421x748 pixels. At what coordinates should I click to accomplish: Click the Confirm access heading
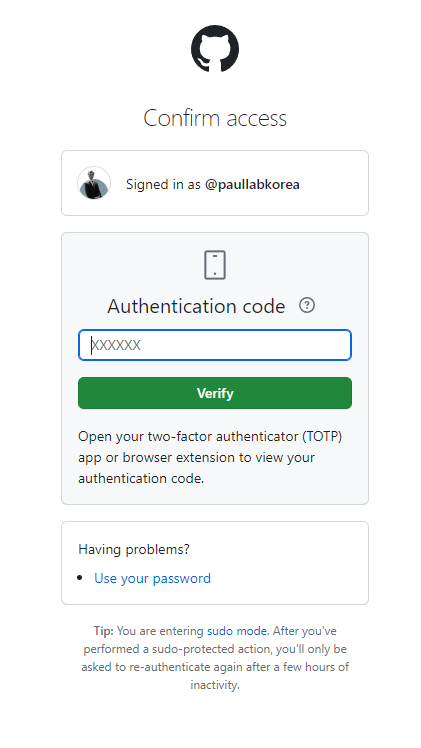click(215, 118)
